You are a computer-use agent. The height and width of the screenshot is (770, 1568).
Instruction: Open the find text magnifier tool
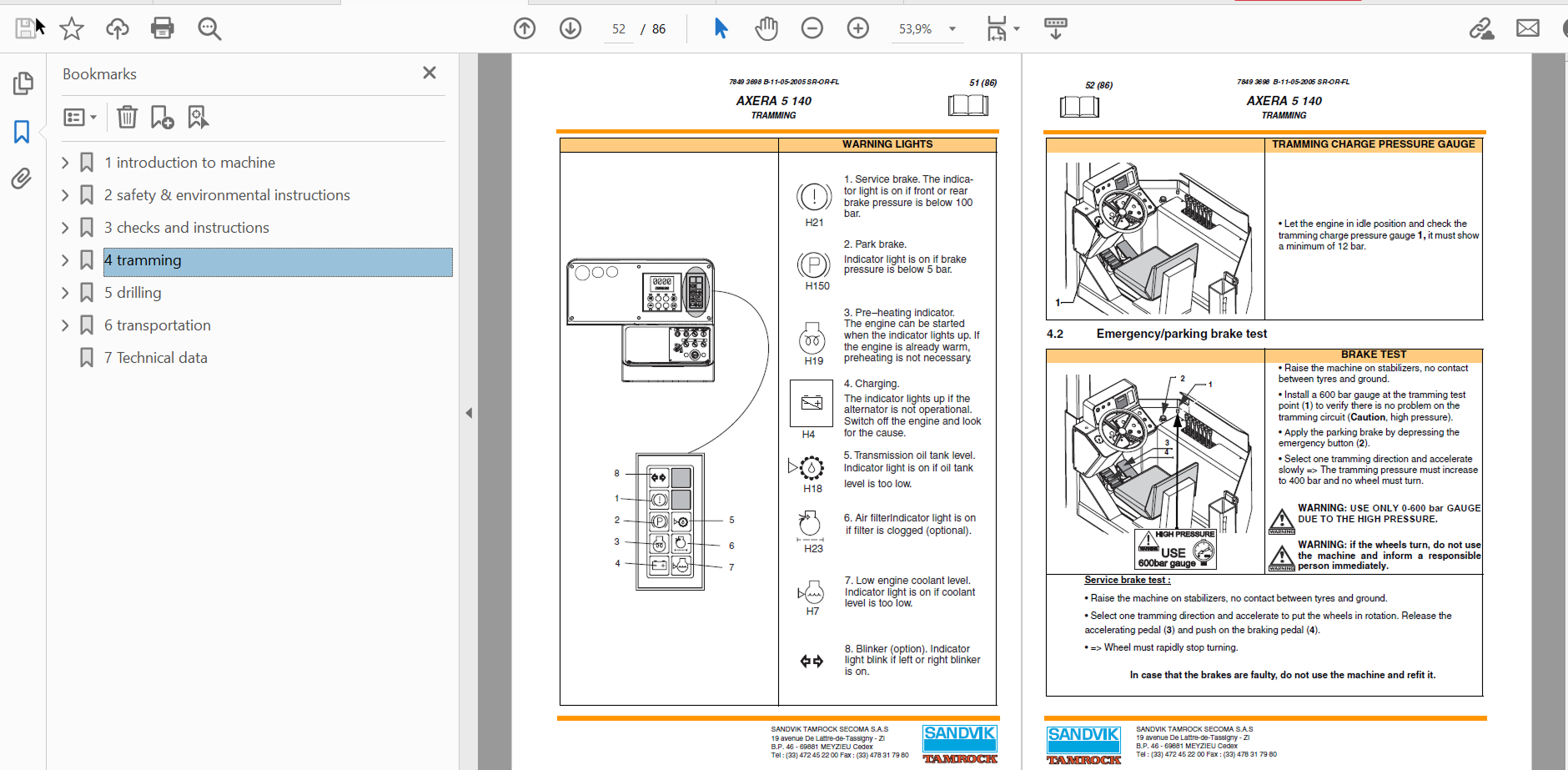209,29
